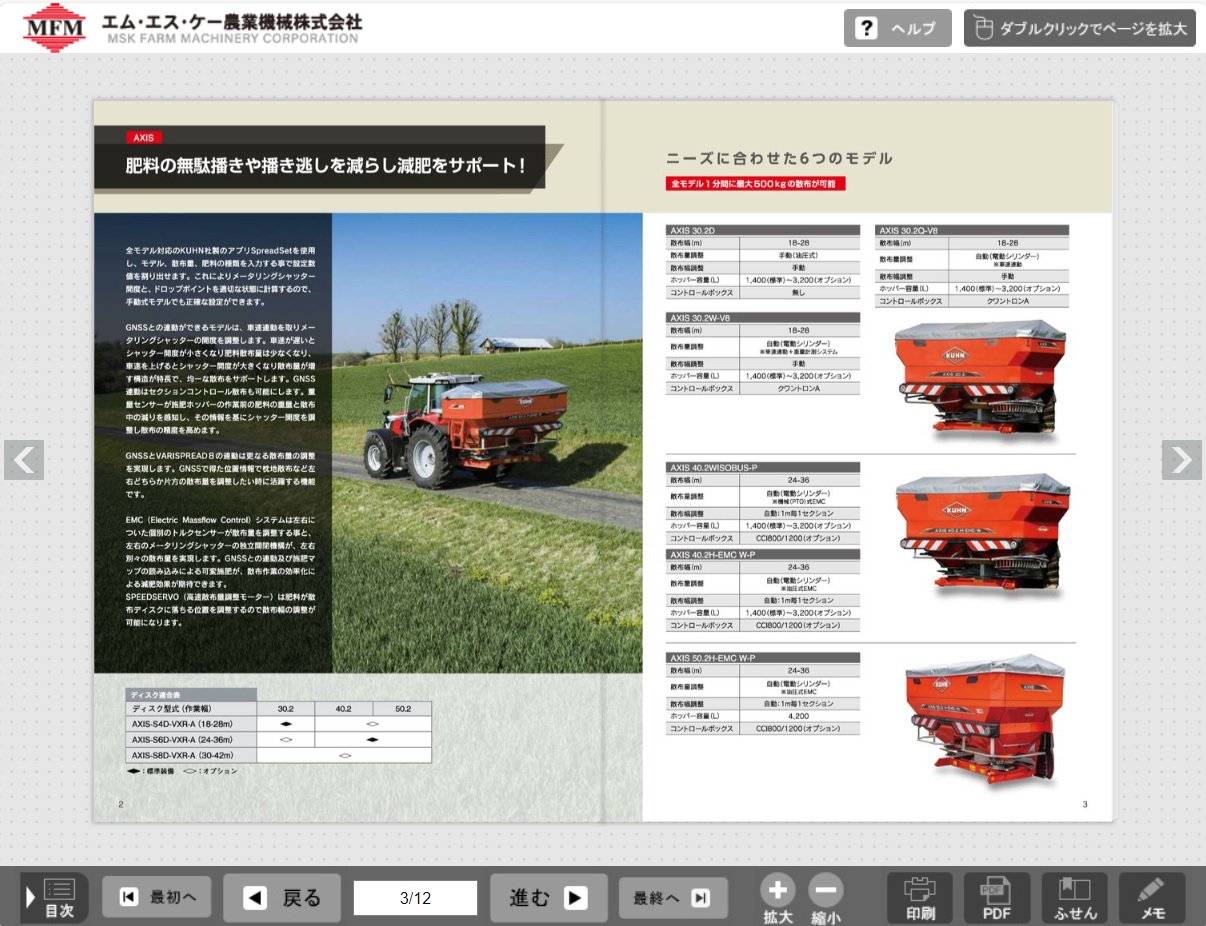The image size is (1206, 926).
Task: Click the AXIS 30.2Q-V8 table heading
Action: tap(972, 230)
